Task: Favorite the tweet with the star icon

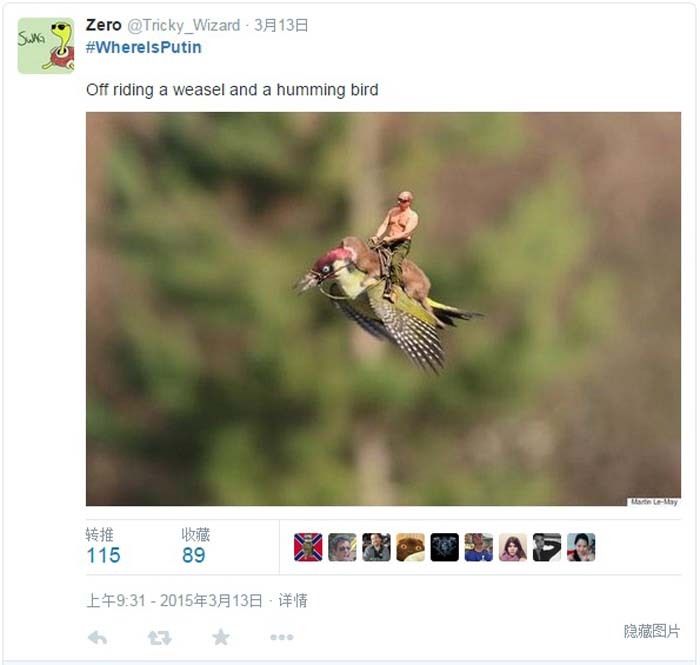Action: point(221,637)
